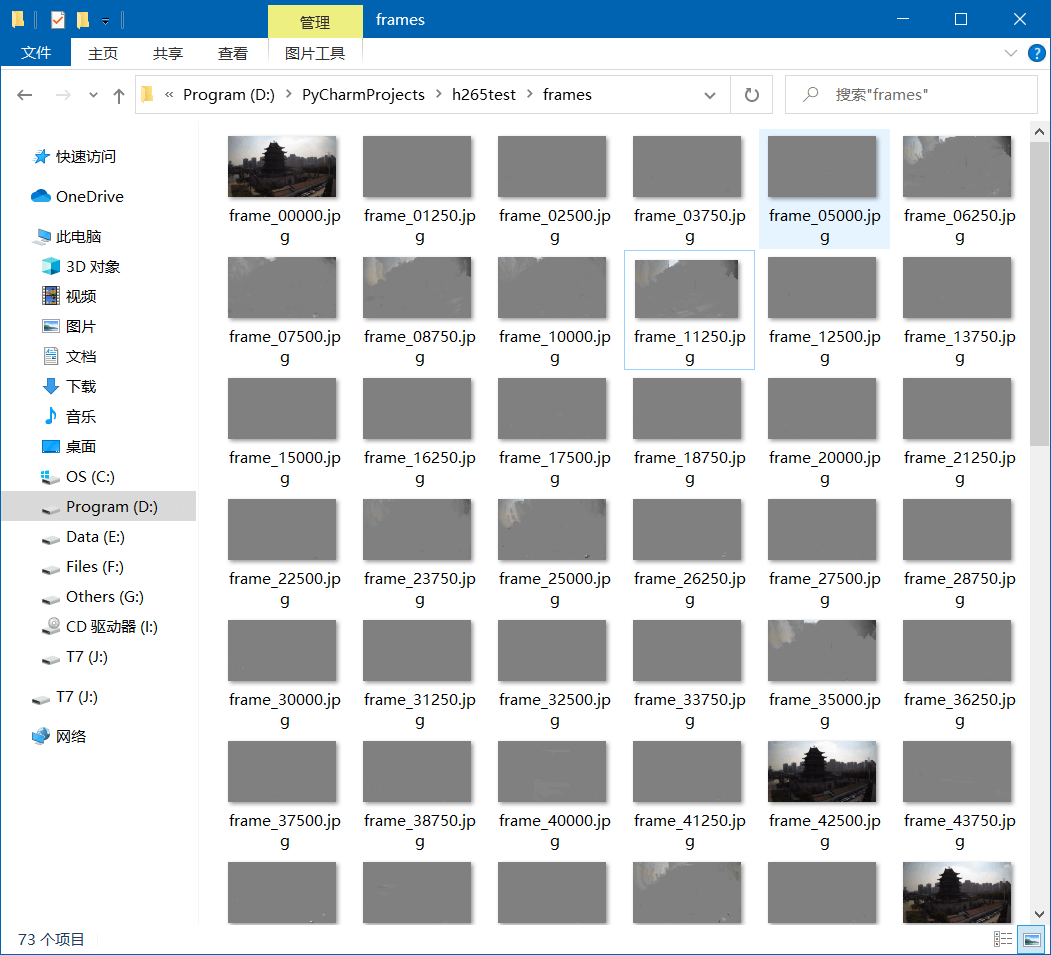Select the frame_42500.jpg thumbnail
This screenshot has width=1051, height=955.
click(x=822, y=771)
